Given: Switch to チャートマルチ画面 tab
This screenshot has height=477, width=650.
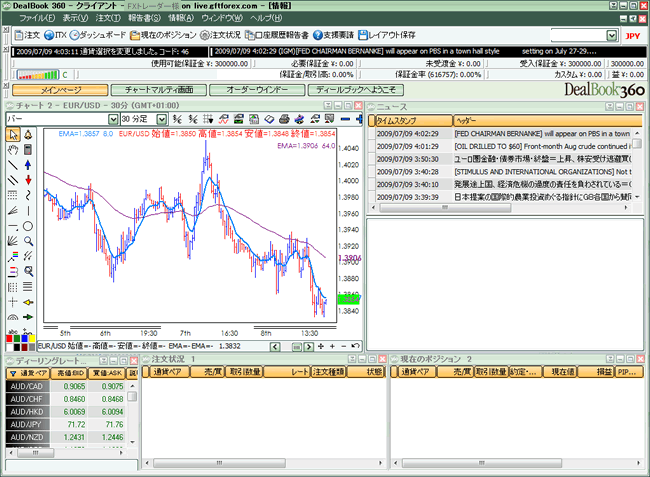Looking at the screenshot, I should 159,90.
